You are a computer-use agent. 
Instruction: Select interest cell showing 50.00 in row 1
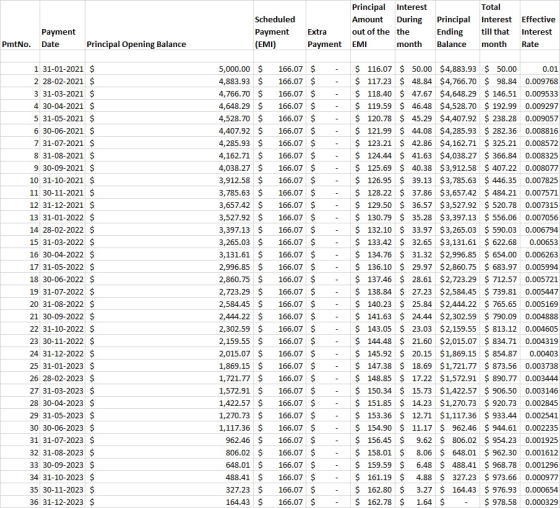pos(415,69)
